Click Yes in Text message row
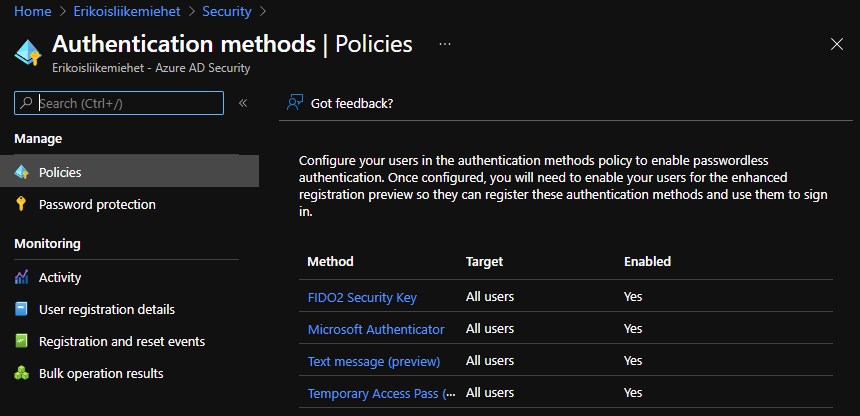Viewport: 860px width, 416px height. [x=633, y=361]
